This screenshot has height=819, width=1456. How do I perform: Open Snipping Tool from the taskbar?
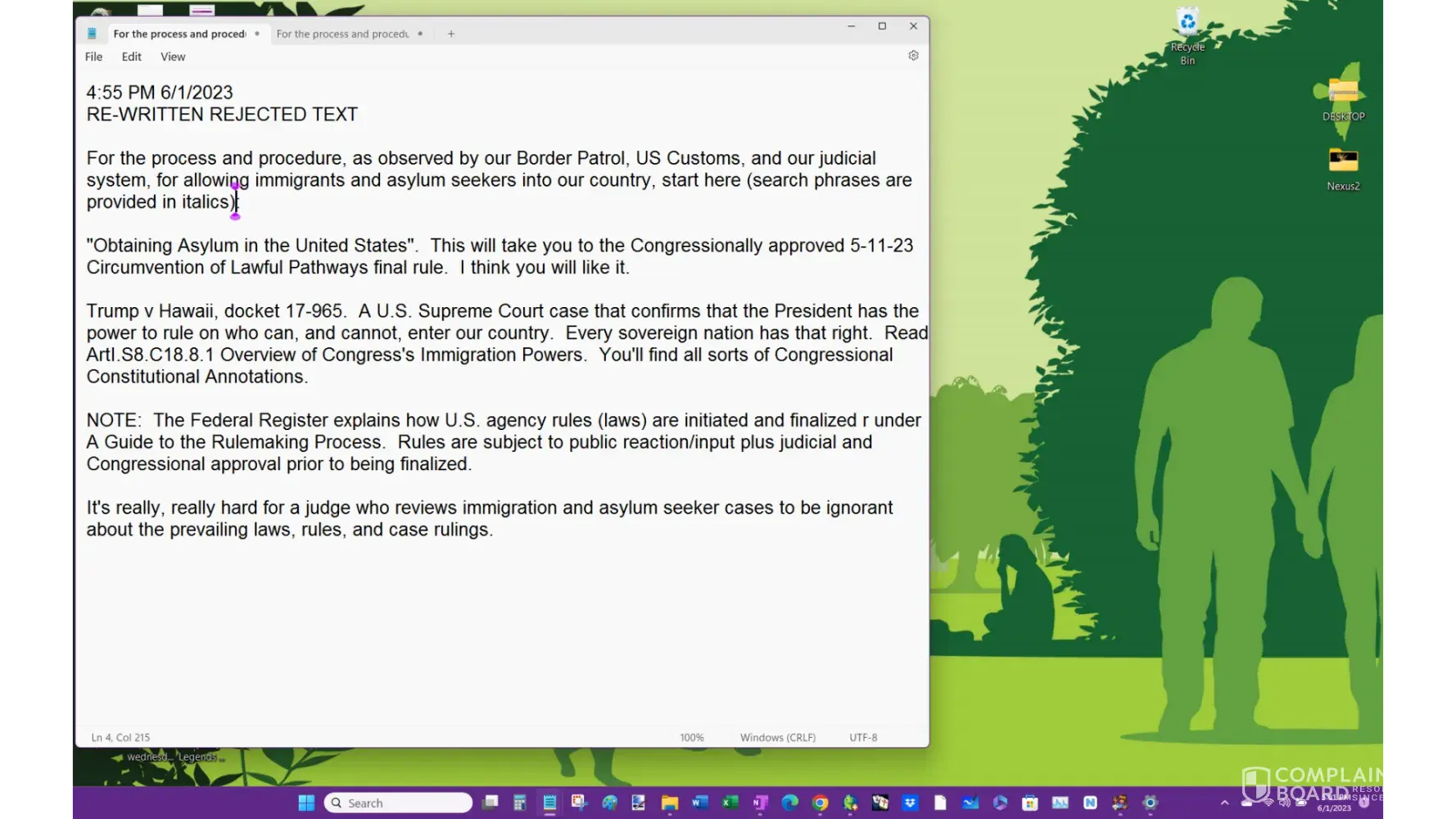[x=580, y=803]
